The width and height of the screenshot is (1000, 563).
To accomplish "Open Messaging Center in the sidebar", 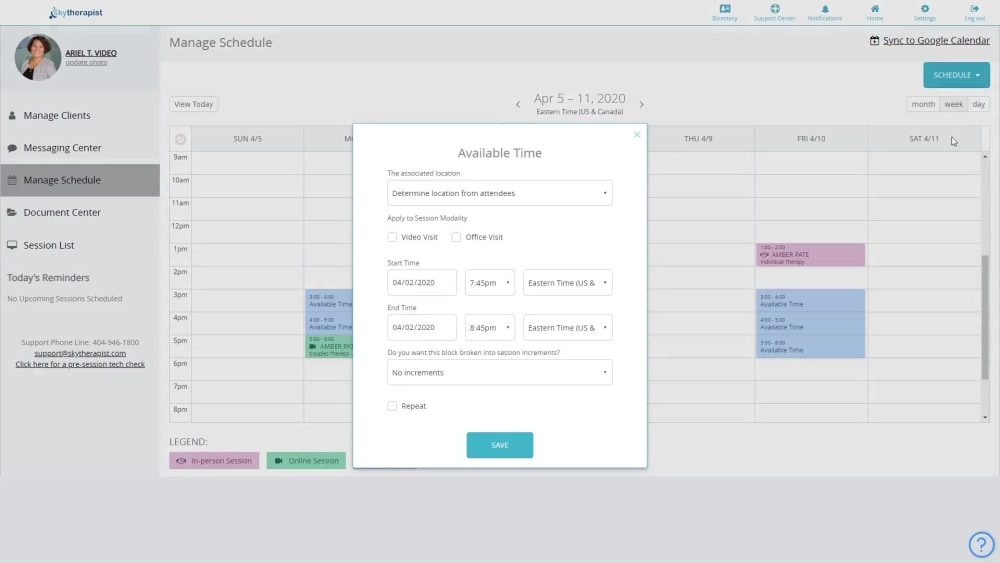I will coord(80,148).
